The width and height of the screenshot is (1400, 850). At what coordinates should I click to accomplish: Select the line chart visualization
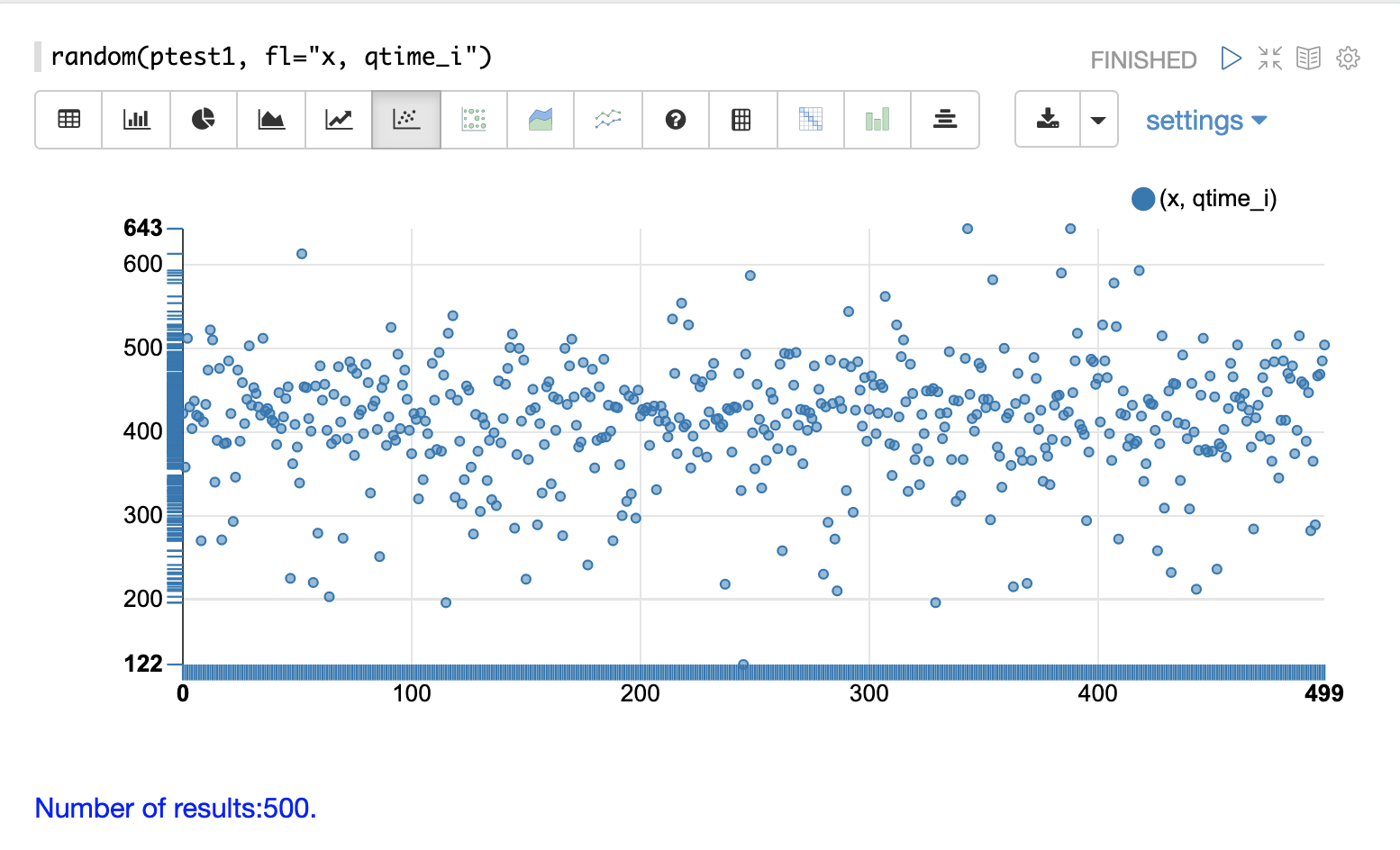[x=339, y=119]
